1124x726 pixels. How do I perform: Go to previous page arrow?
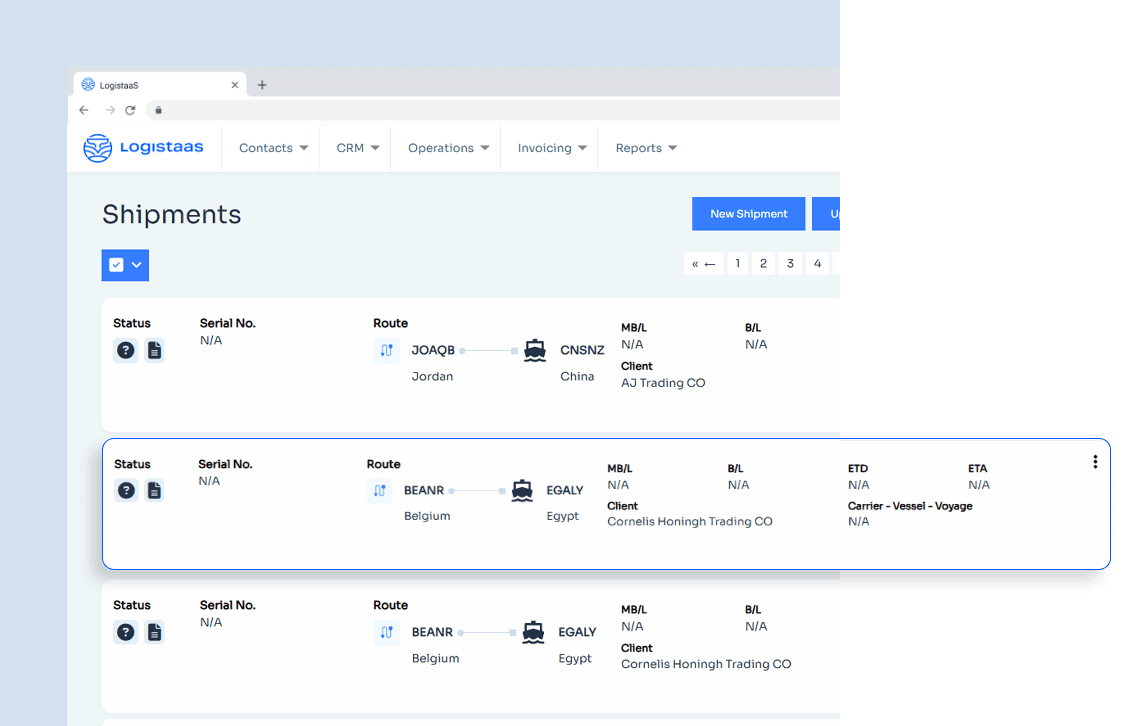click(710, 264)
